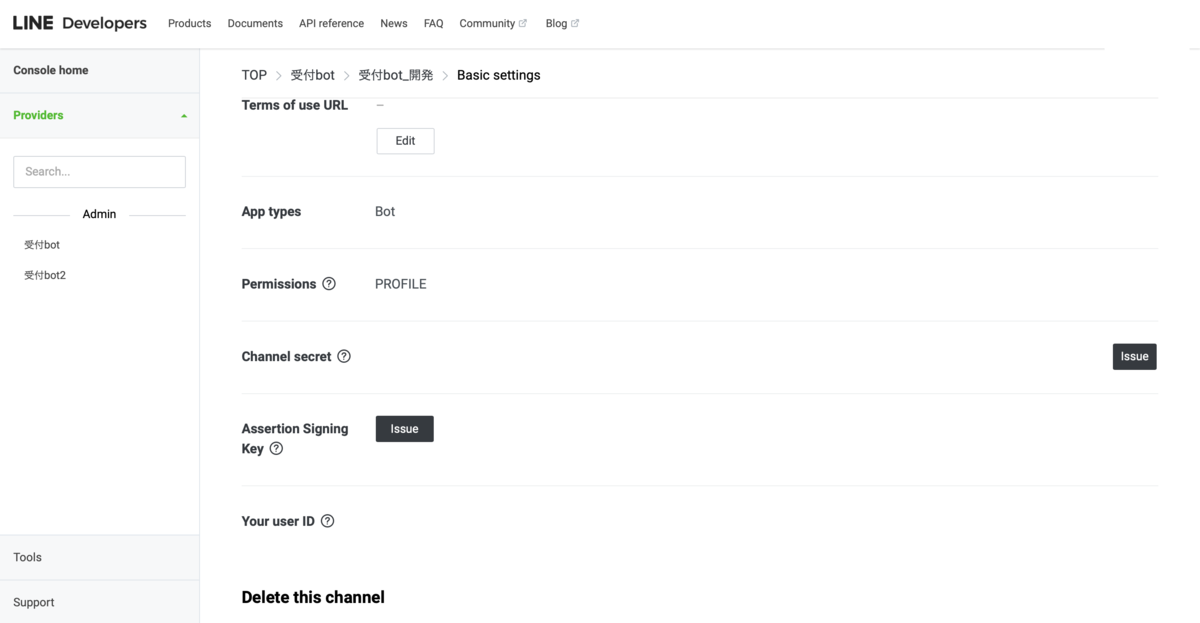Issue an Assertion Signing Key

tap(404, 429)
